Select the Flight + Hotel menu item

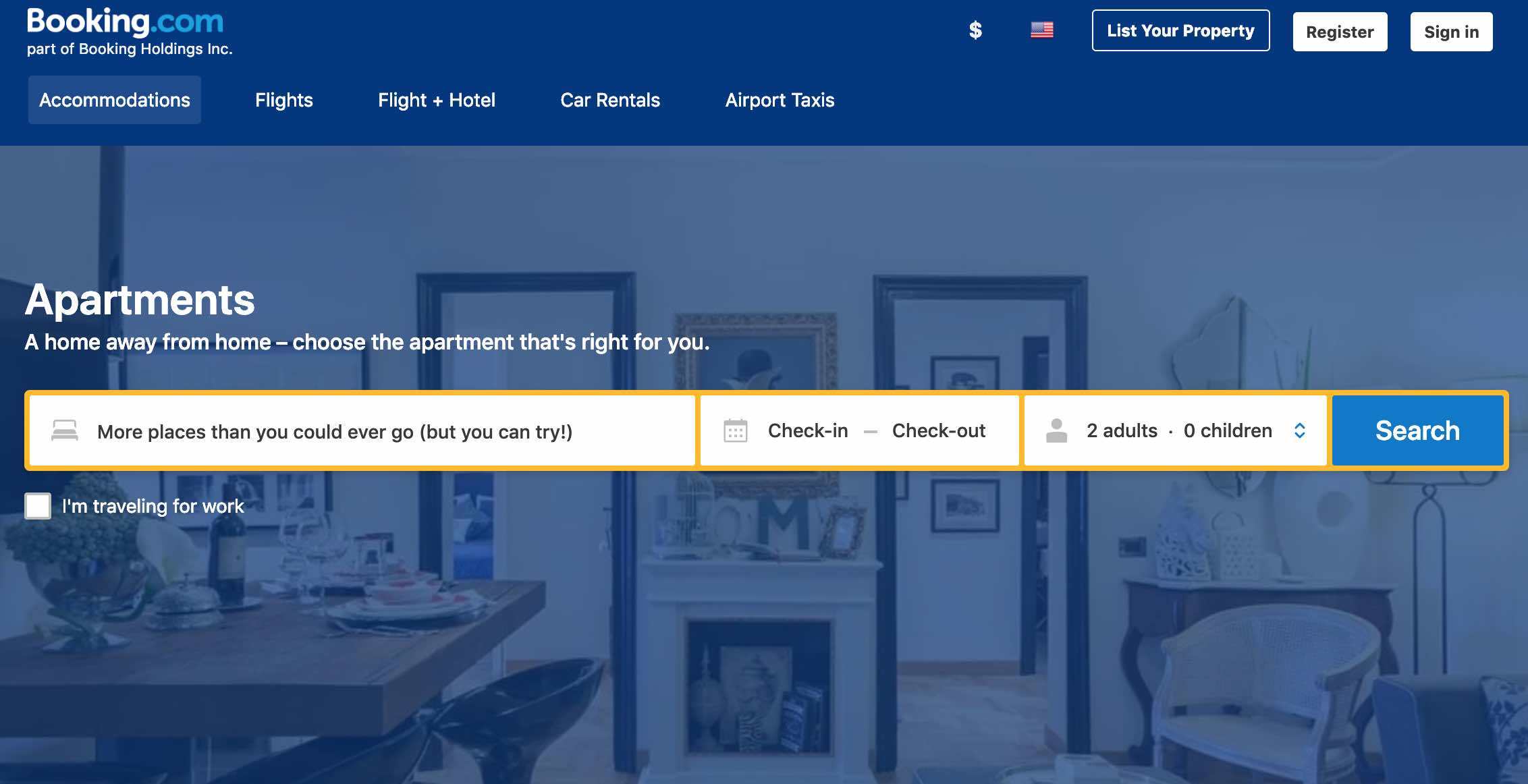pos(437,100)
